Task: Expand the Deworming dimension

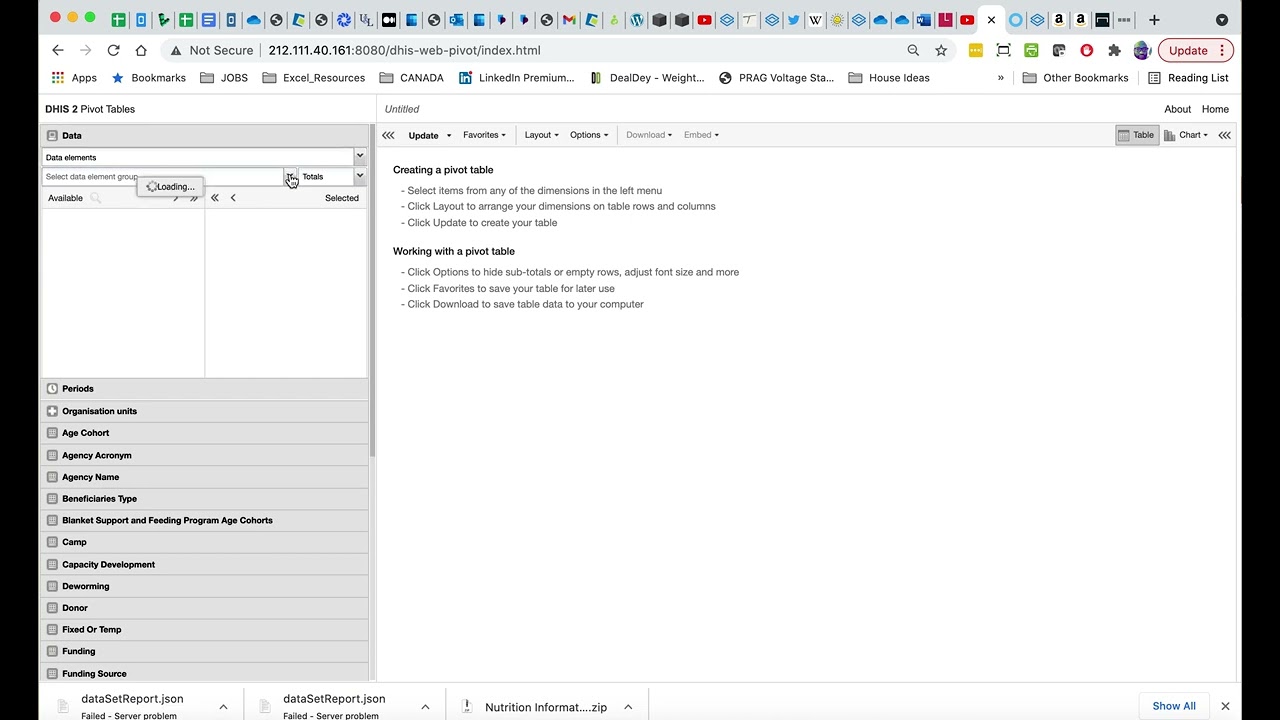Action: pos(204,586)
